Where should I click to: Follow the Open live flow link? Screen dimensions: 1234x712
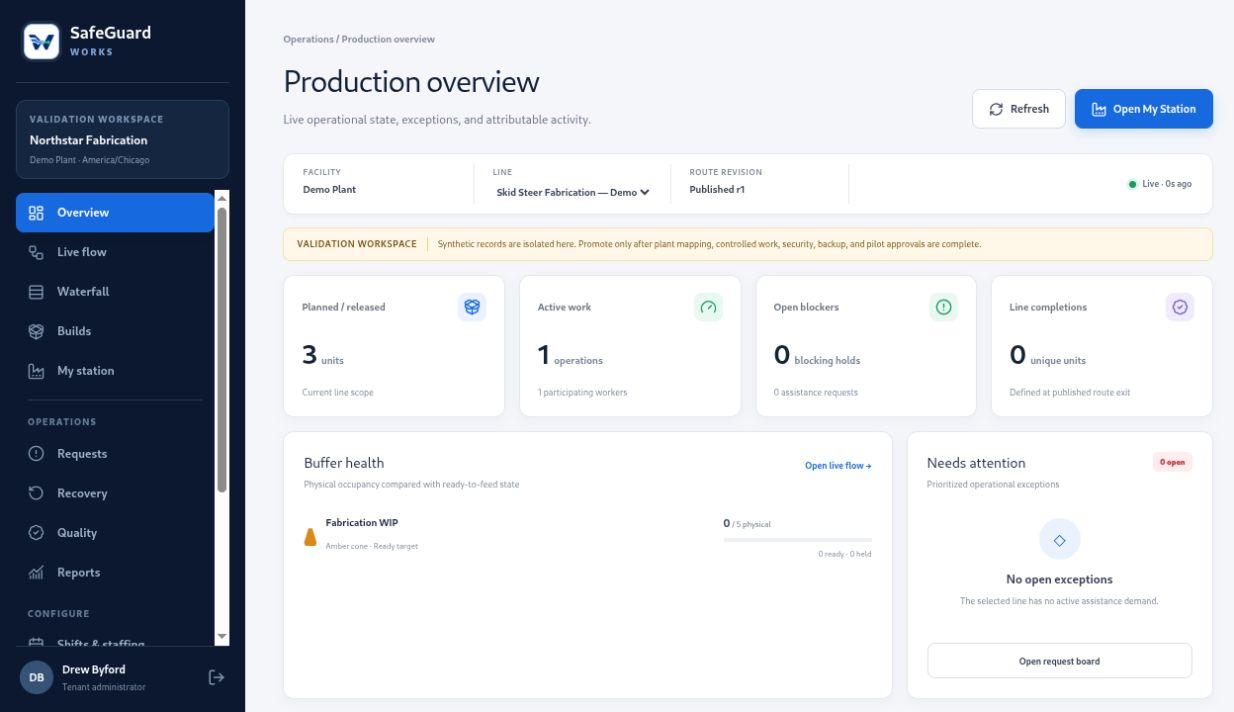(x=838, y=466)
